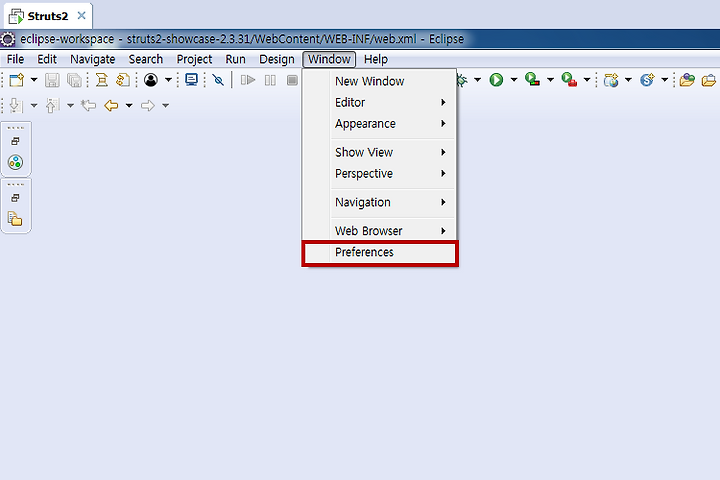This screenshot has width=720, height=480.
Task: Close the Struts2 tab
Action: (82, 16)
